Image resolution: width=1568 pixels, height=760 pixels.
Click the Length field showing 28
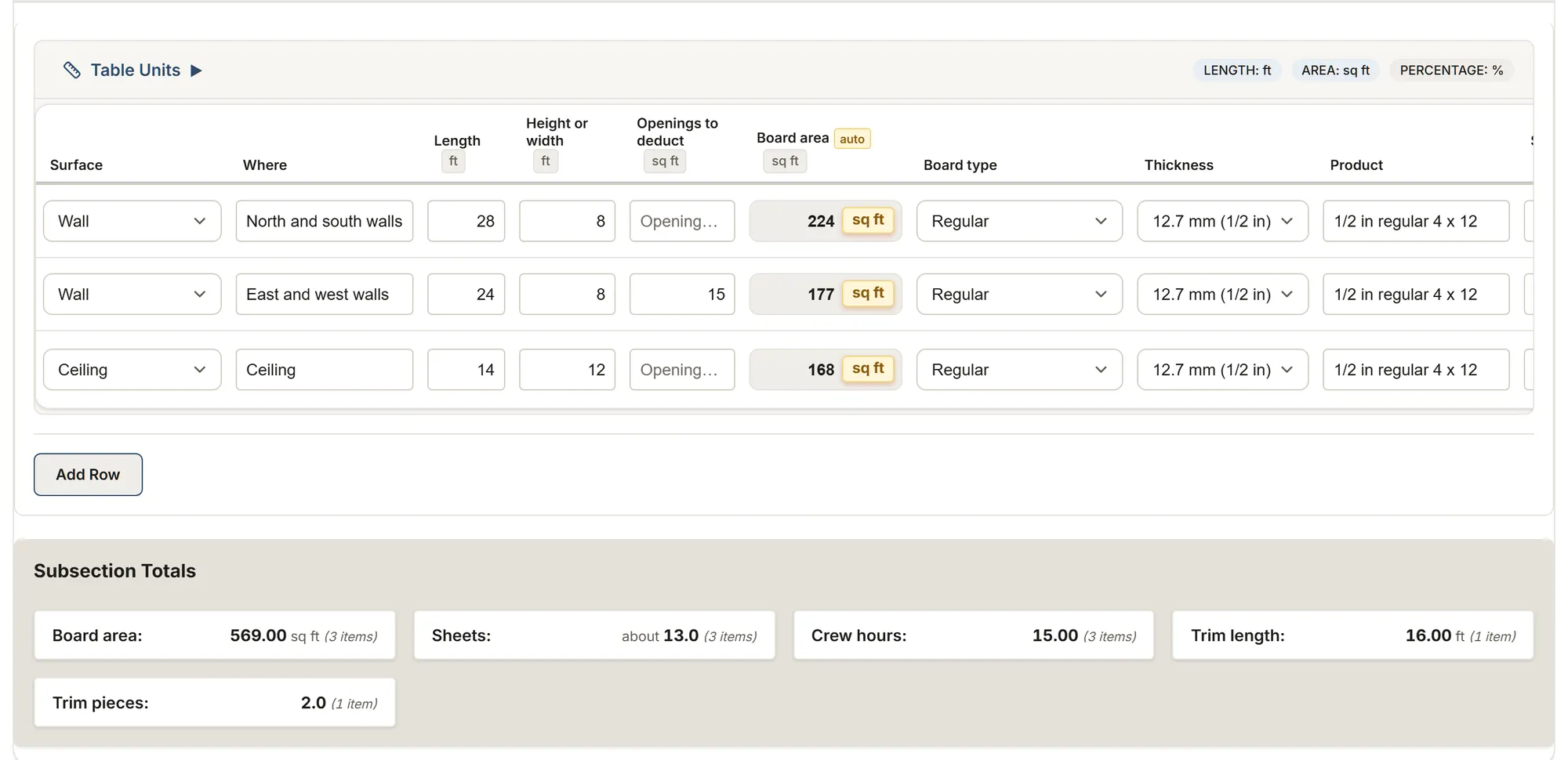tap(466, 221)
